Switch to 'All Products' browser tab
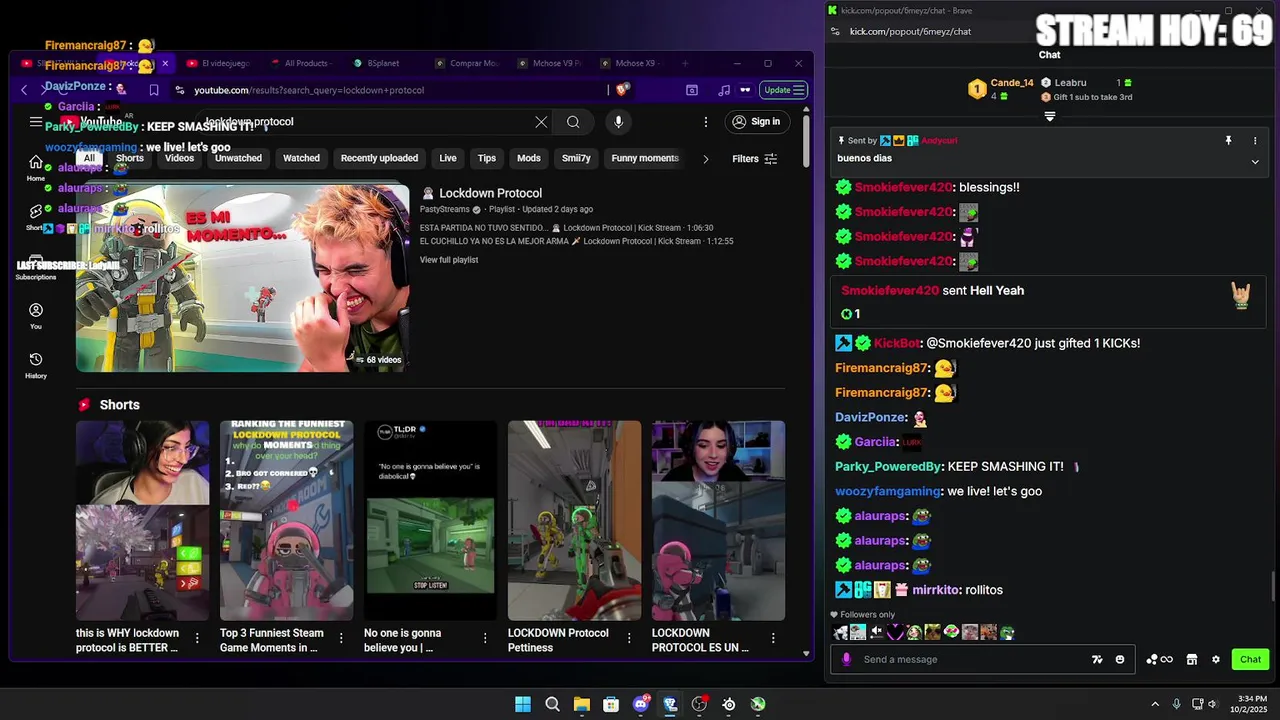This screenshot has height=720, width=1280. [x=305, y=63]
